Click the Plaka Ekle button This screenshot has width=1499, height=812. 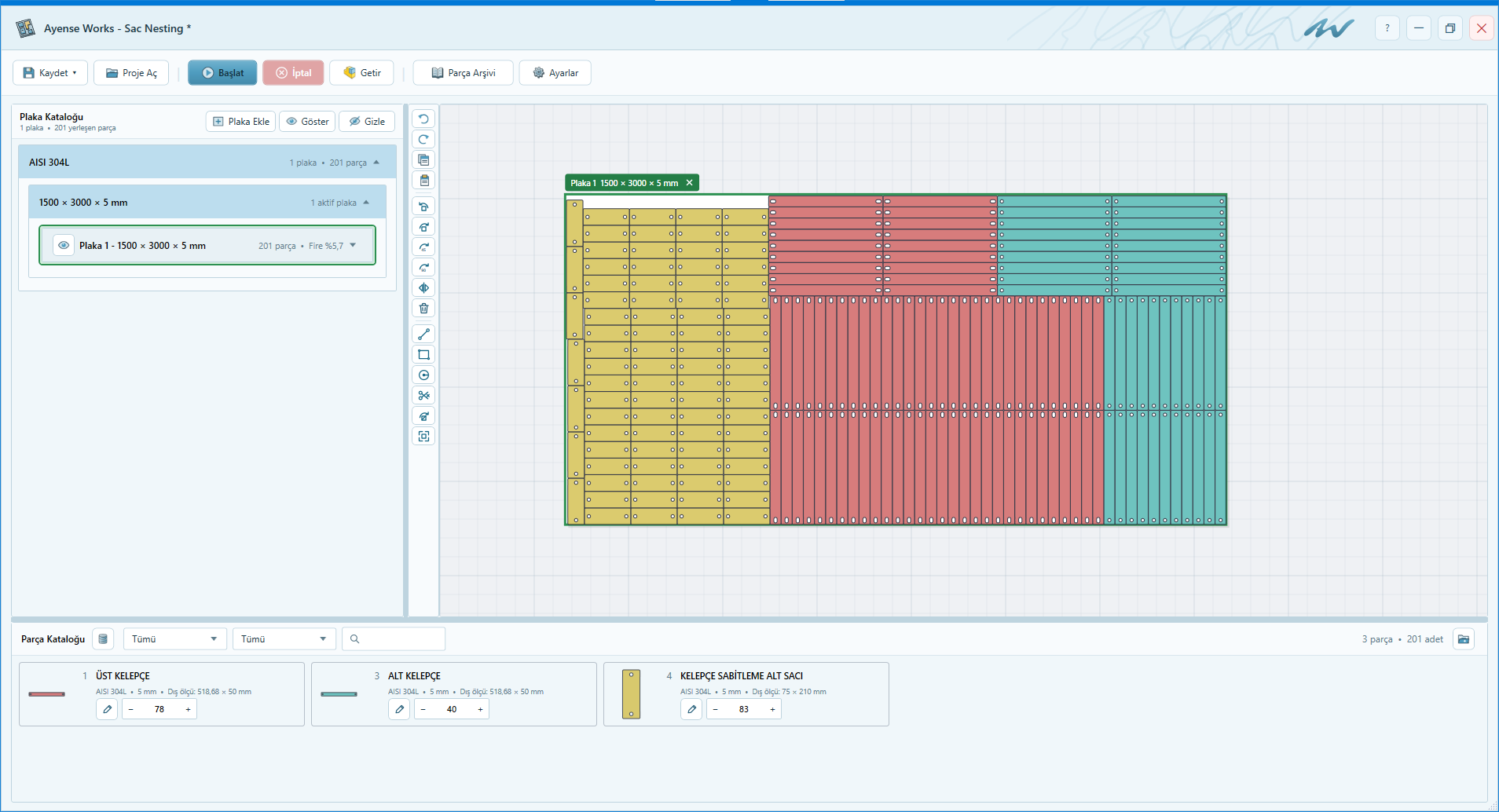(241, 122)
